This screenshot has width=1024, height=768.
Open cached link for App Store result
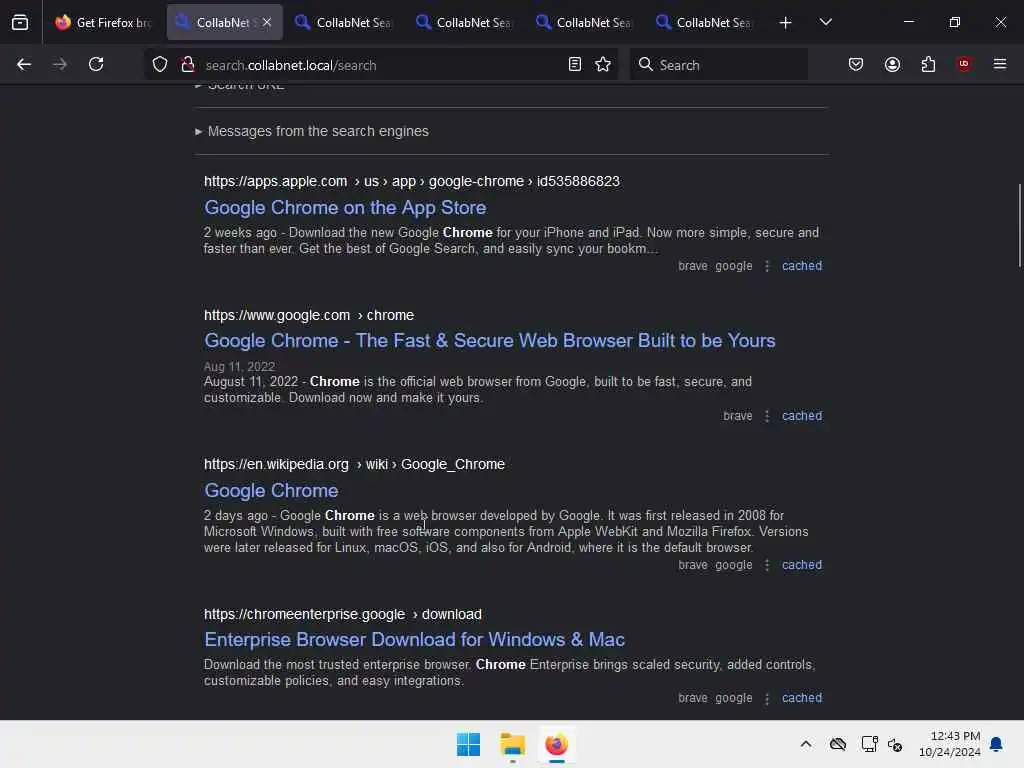click(x=802, y=266)
